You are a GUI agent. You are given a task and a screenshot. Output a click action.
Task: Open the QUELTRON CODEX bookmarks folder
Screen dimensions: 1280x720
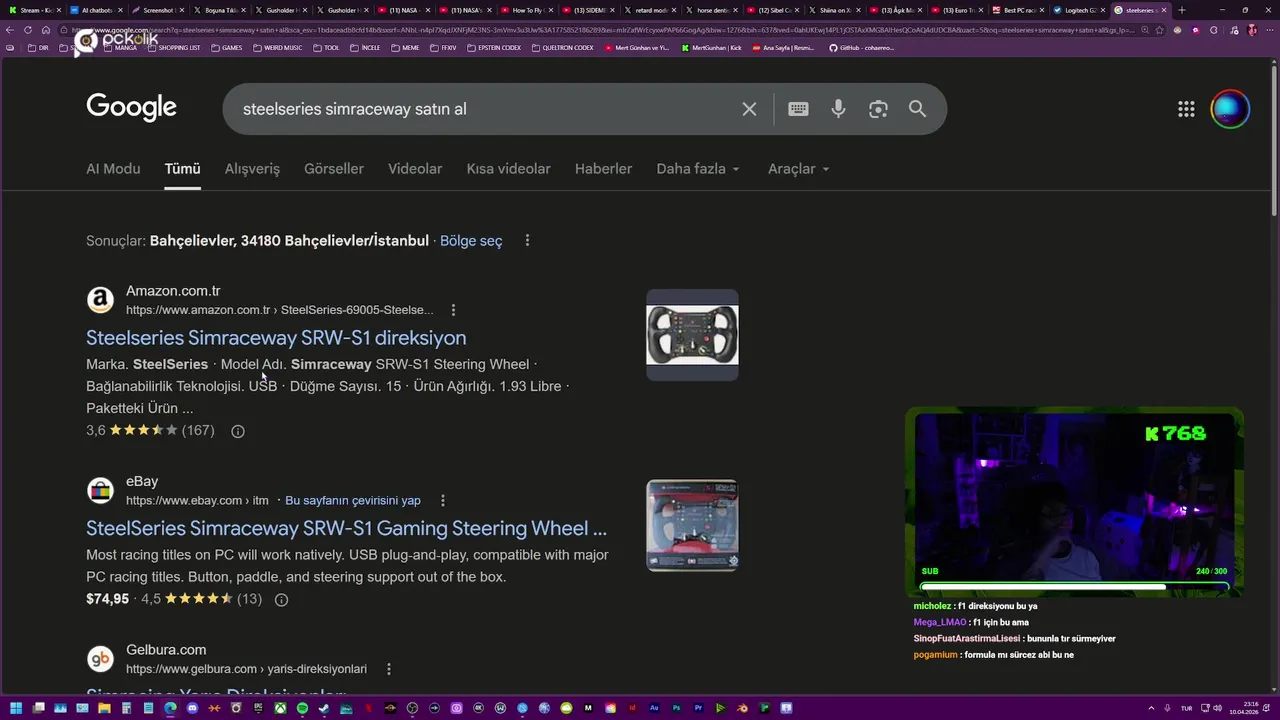click(563, 47)
